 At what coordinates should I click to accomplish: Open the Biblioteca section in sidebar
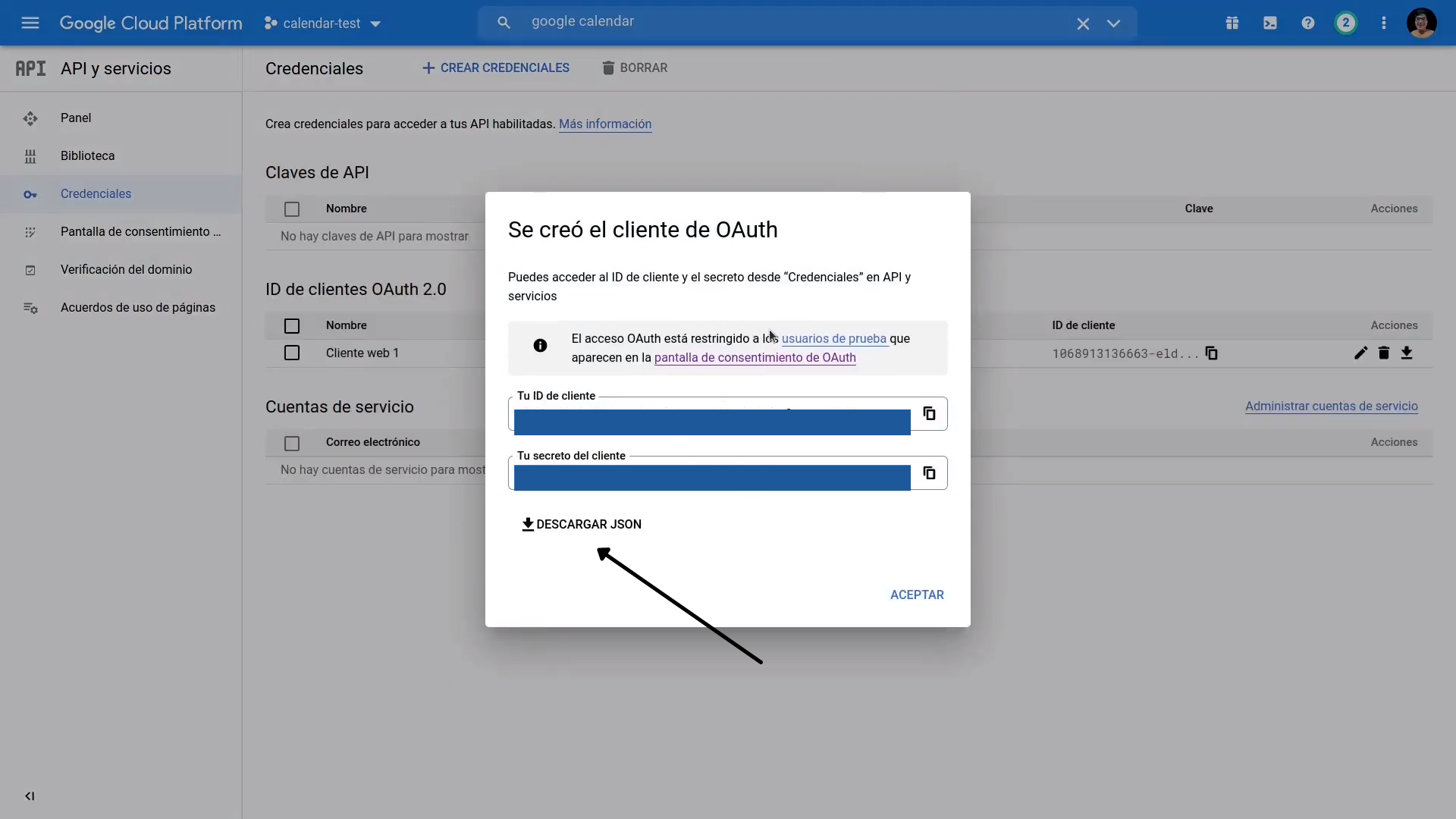click(x=87, y=155)
